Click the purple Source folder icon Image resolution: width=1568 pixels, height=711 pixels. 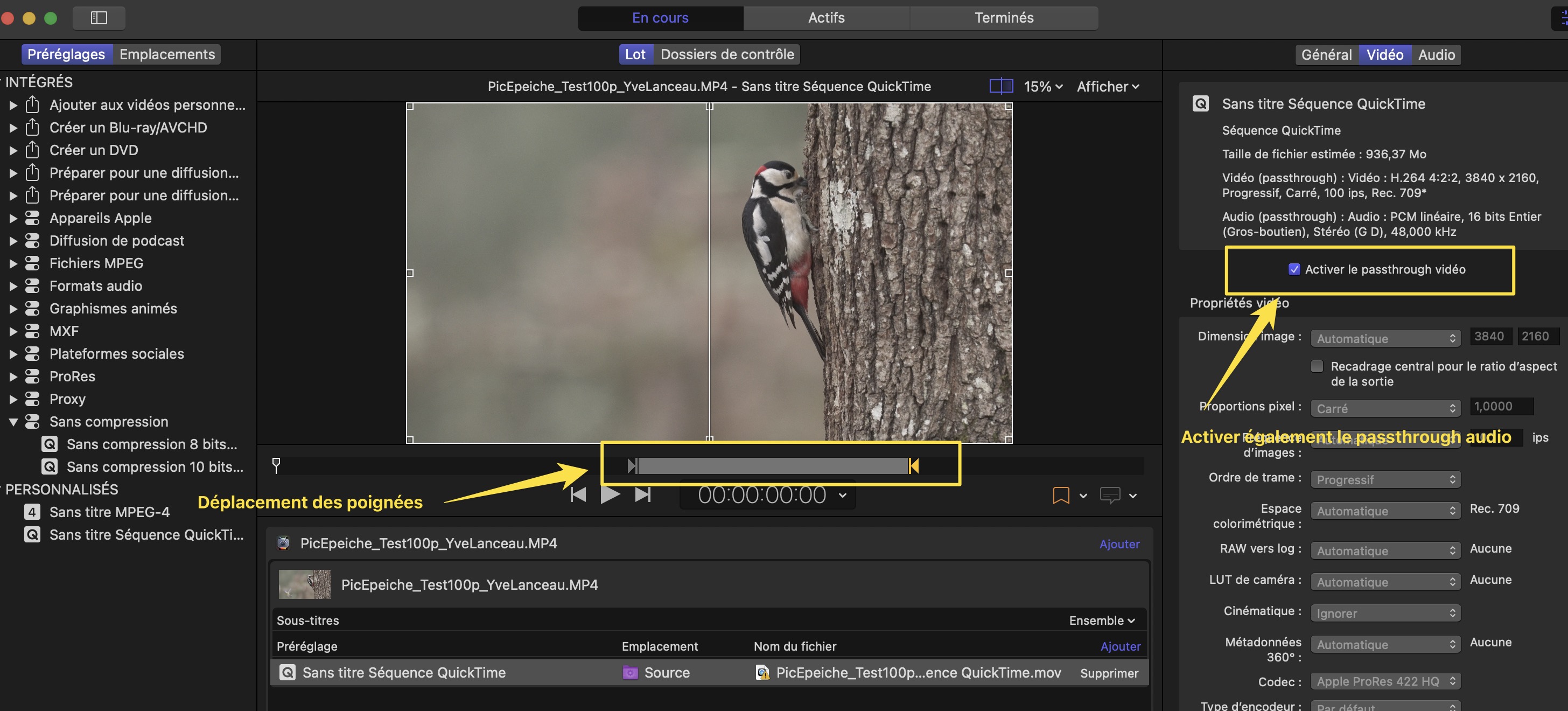630,673
